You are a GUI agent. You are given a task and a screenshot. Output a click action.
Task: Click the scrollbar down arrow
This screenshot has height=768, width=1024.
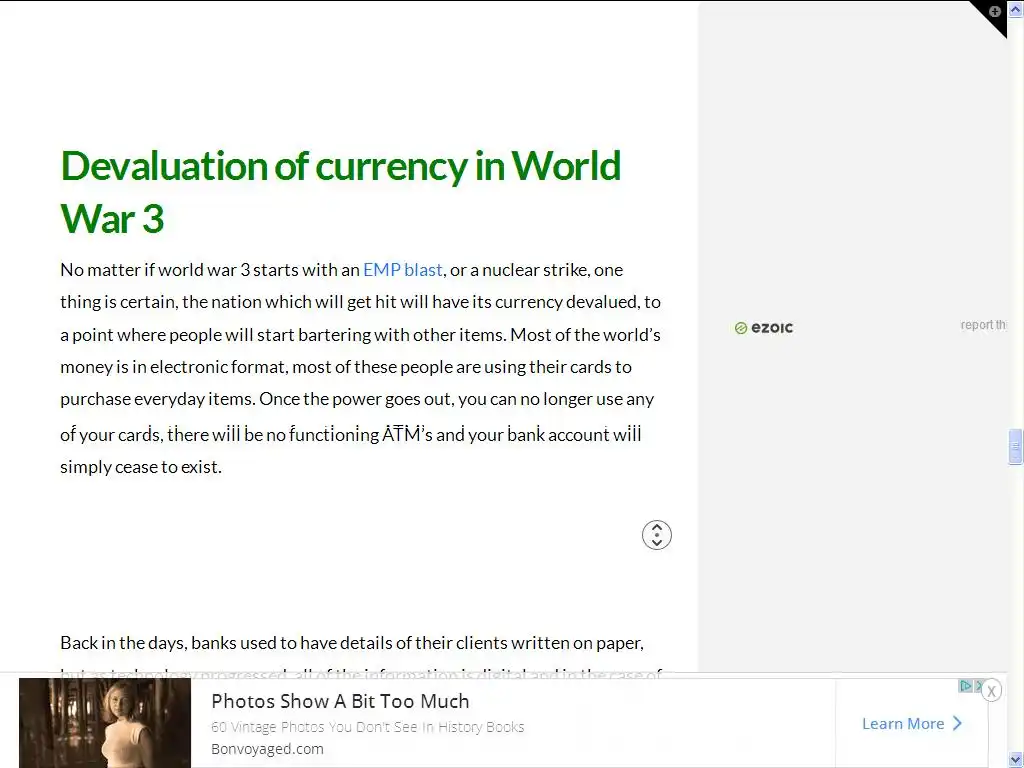1016,759
